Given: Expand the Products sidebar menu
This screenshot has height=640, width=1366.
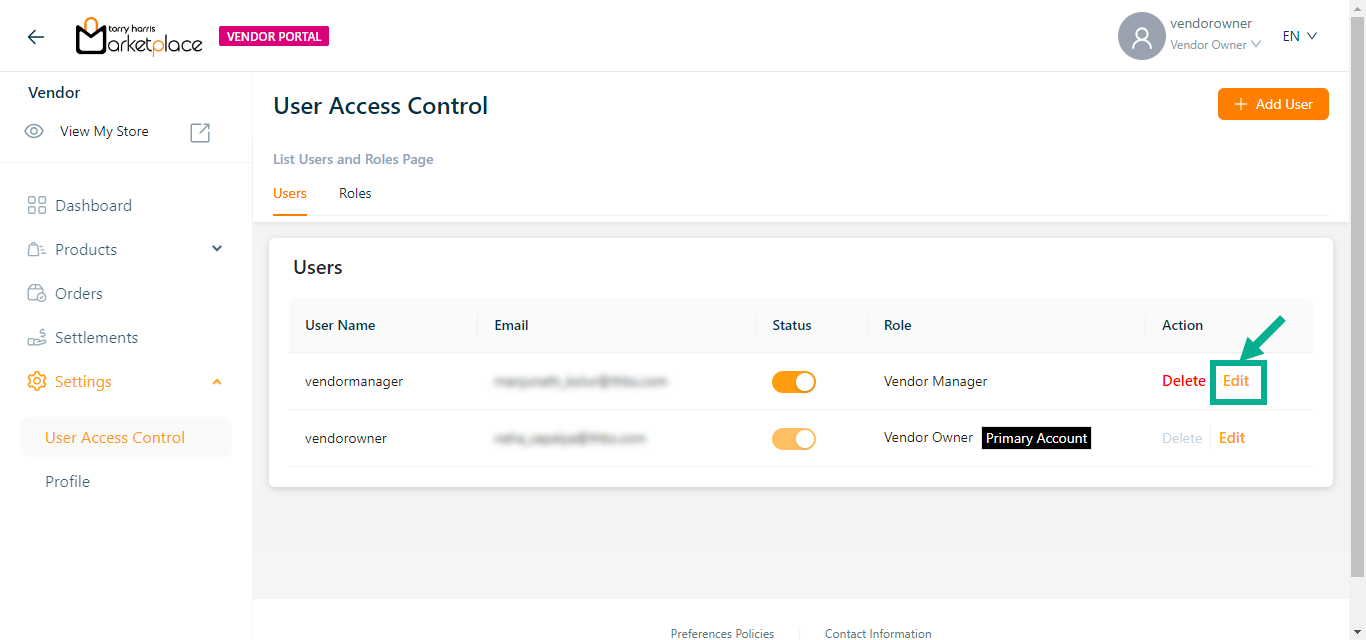Looking at the screenshot, I should coord(217,249).
